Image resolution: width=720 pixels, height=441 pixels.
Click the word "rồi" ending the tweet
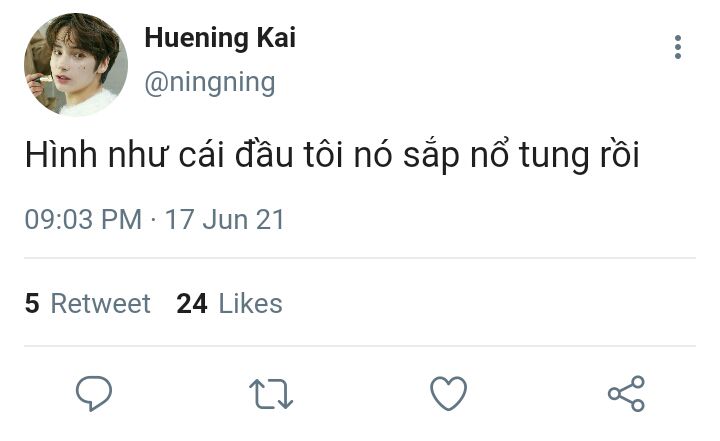tap(615, 159)
